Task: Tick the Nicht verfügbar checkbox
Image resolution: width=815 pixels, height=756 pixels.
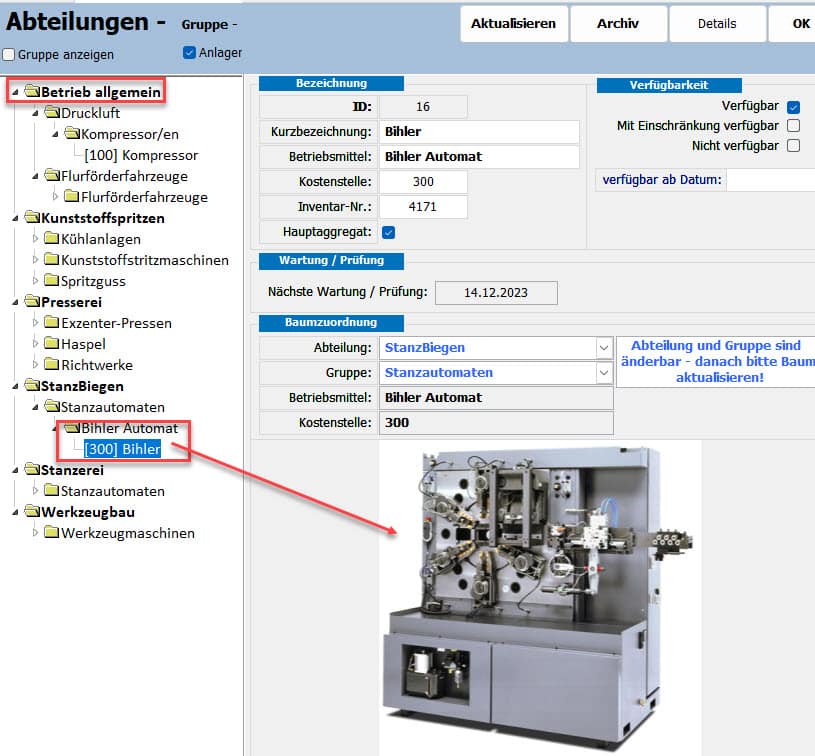Action: click(x=793, y=146)
